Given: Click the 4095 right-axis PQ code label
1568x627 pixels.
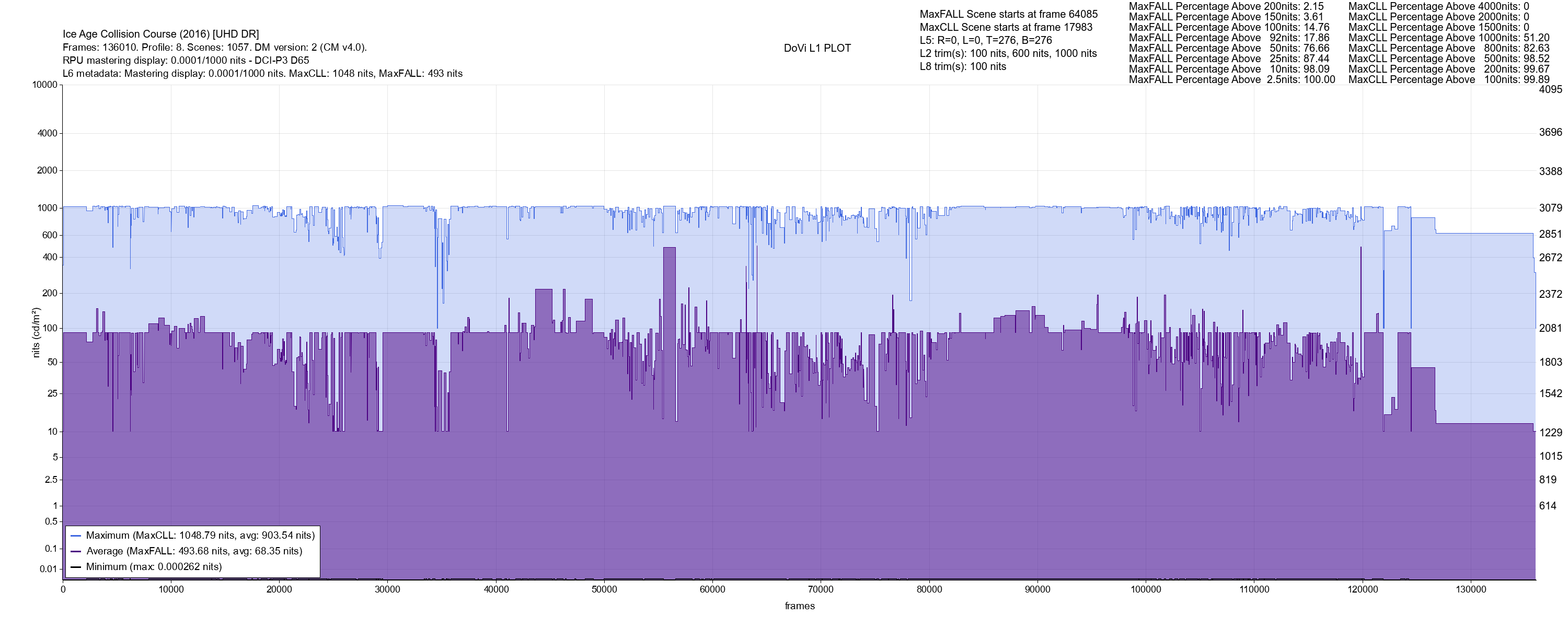Looking at the screenshot, I should [x=1550, y=89].
